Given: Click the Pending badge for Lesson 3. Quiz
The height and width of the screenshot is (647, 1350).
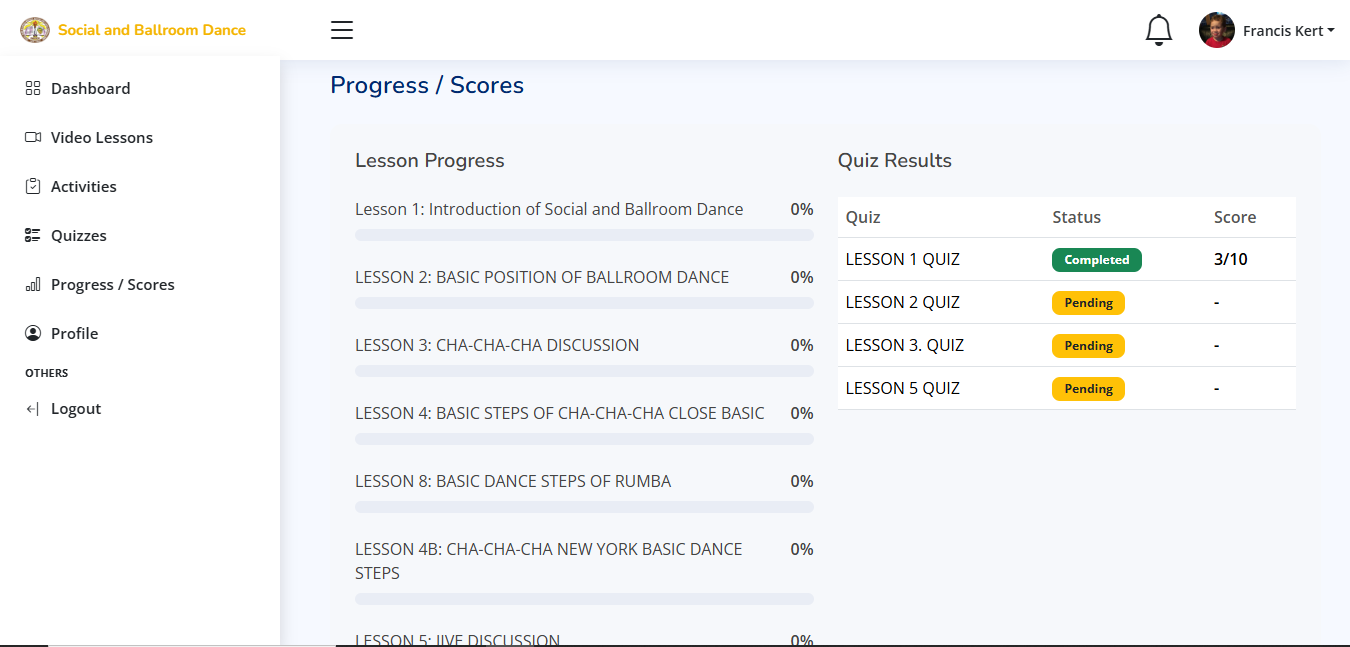Looking at the screenshot, I should pyautogui.click(x=1088, y=346).
